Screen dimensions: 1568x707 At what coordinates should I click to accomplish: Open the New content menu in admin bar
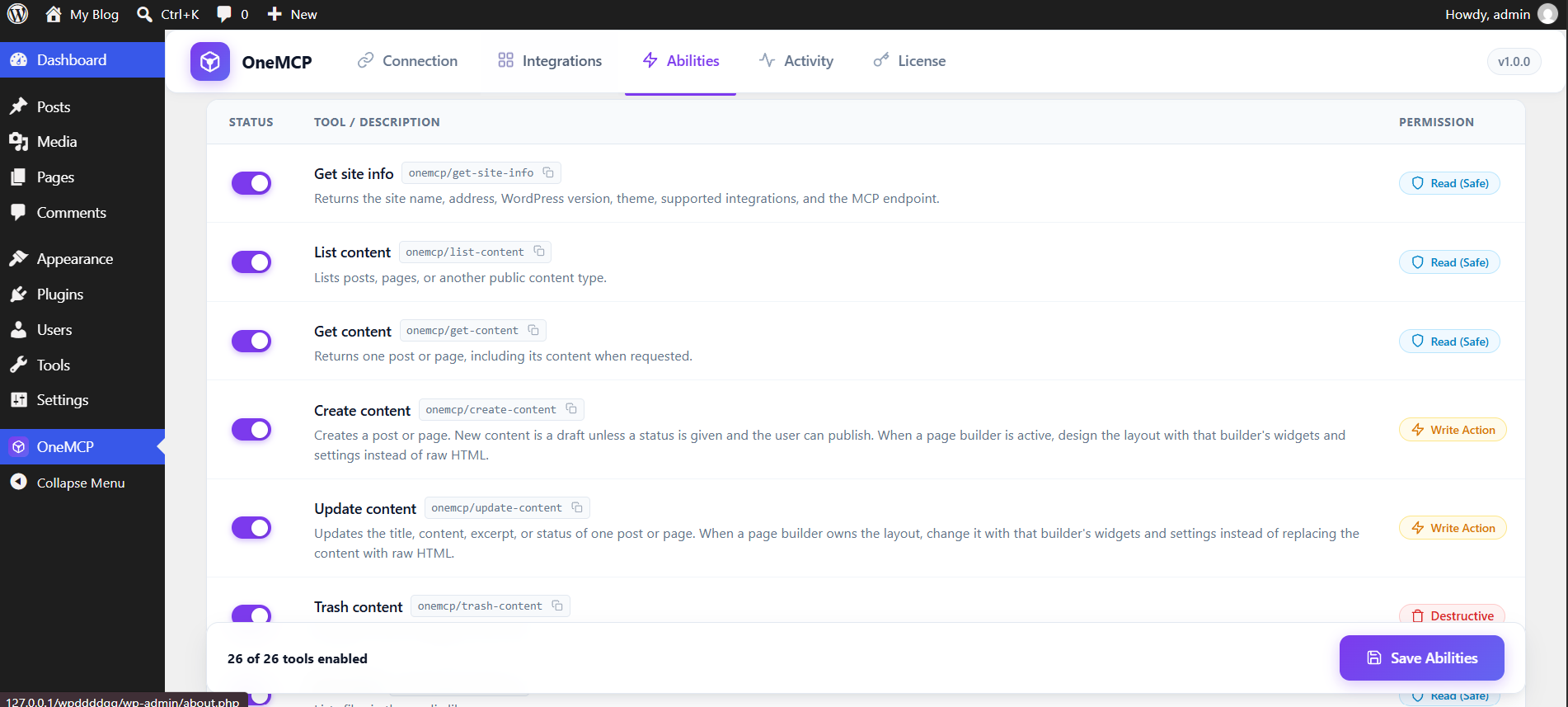click(x=293, y=14)
